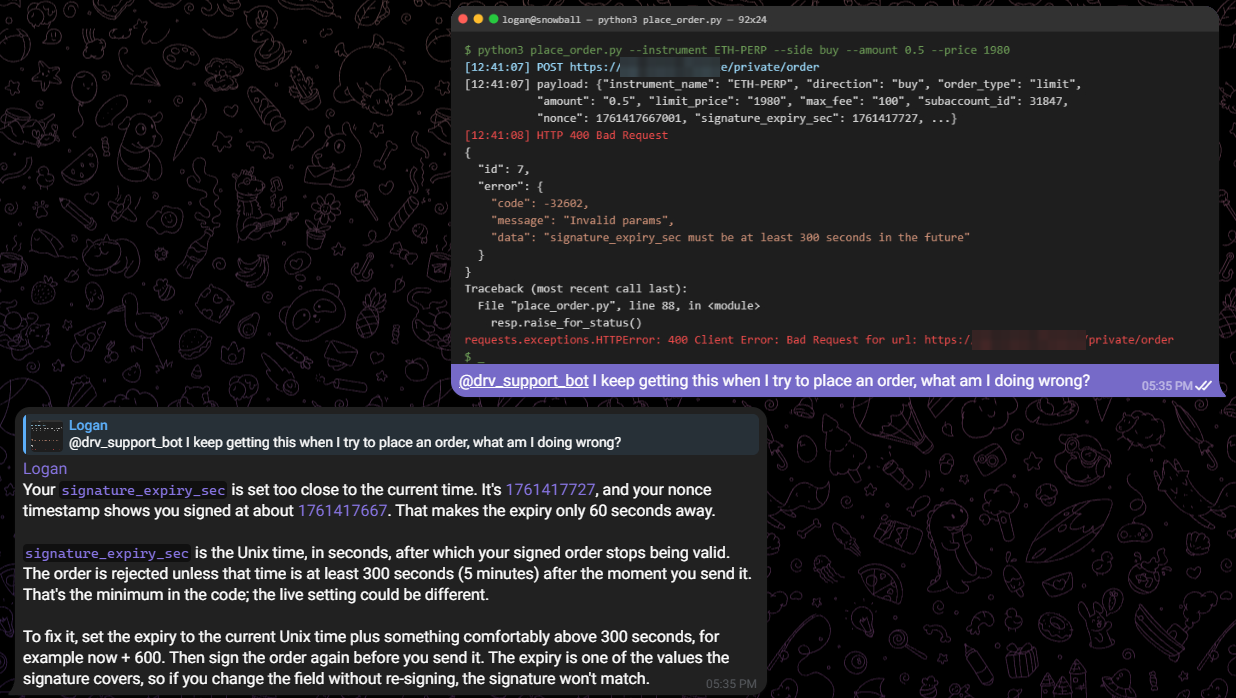Click the python3 place_order.py command line
This screenshot has width=1236, height=698.
737,50
